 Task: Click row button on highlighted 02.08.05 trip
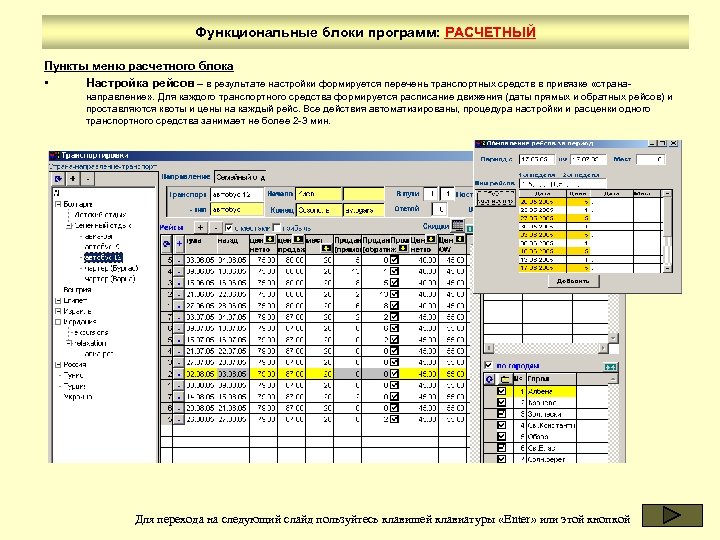pyautogui.click(x=179, y=374)
